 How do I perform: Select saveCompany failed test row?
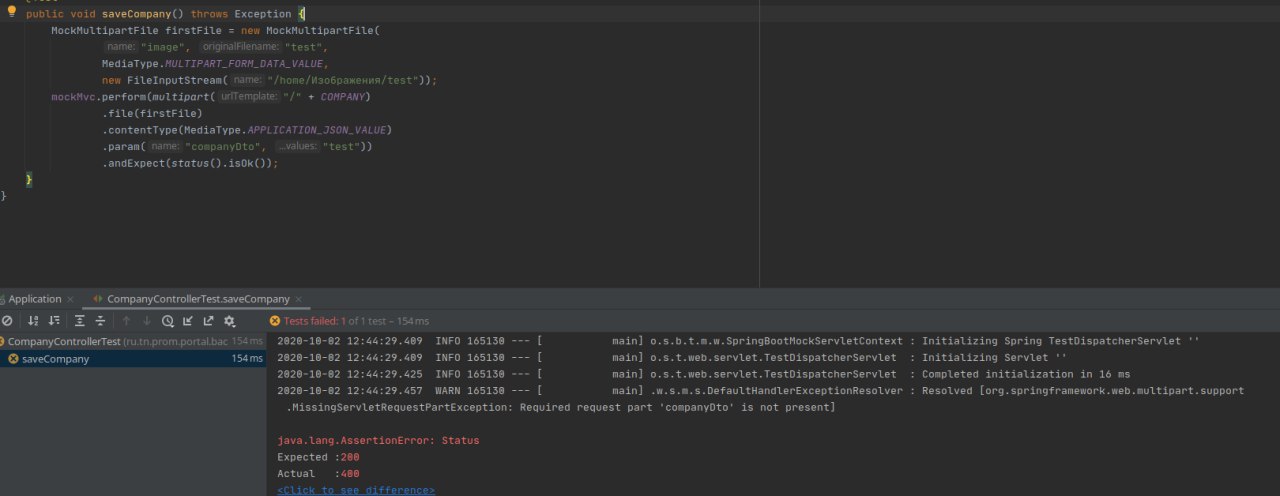(x=133, y=358)
